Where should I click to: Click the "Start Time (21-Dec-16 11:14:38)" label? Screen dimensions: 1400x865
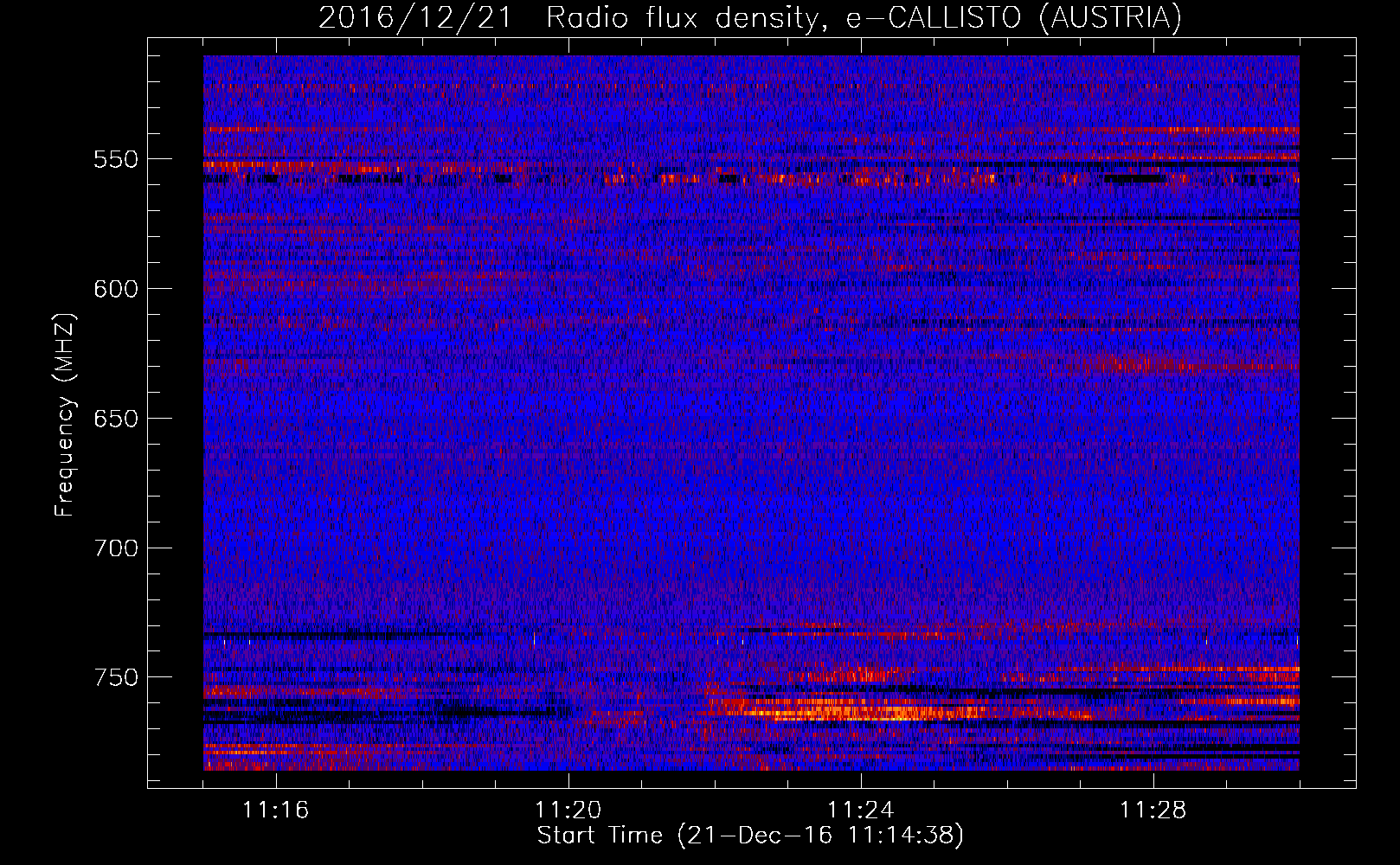[x=750, y=836]
